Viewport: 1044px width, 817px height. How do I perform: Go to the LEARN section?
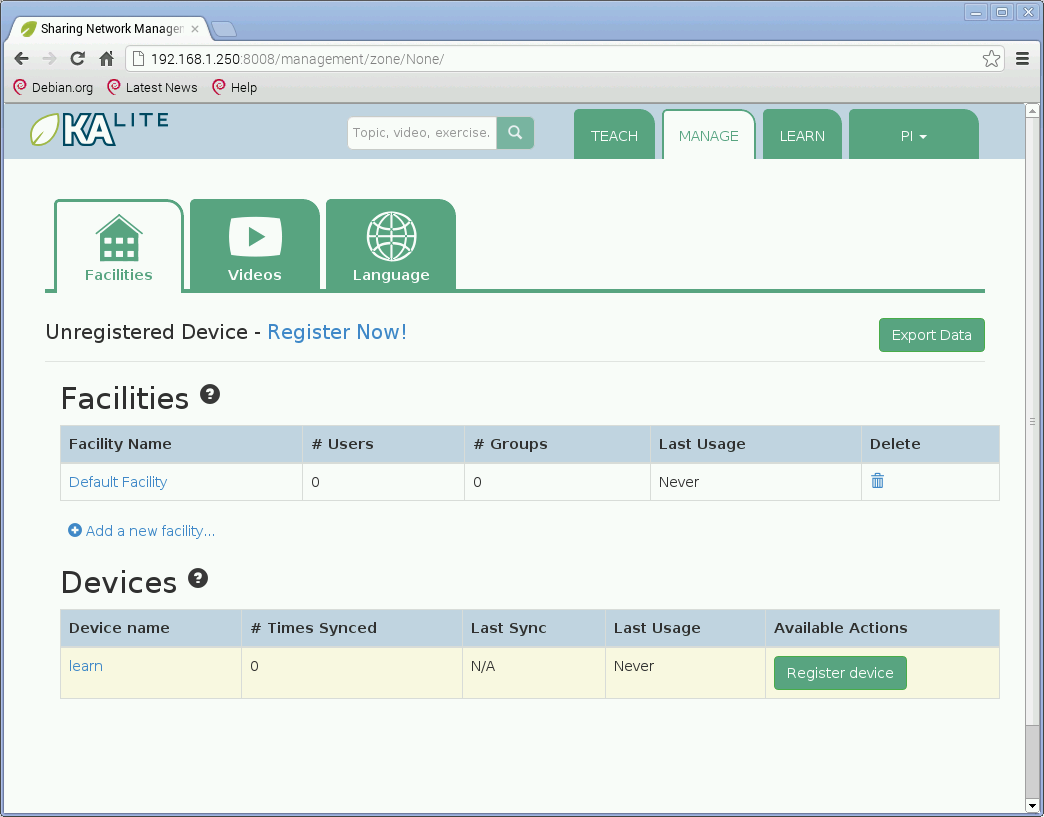802,136
